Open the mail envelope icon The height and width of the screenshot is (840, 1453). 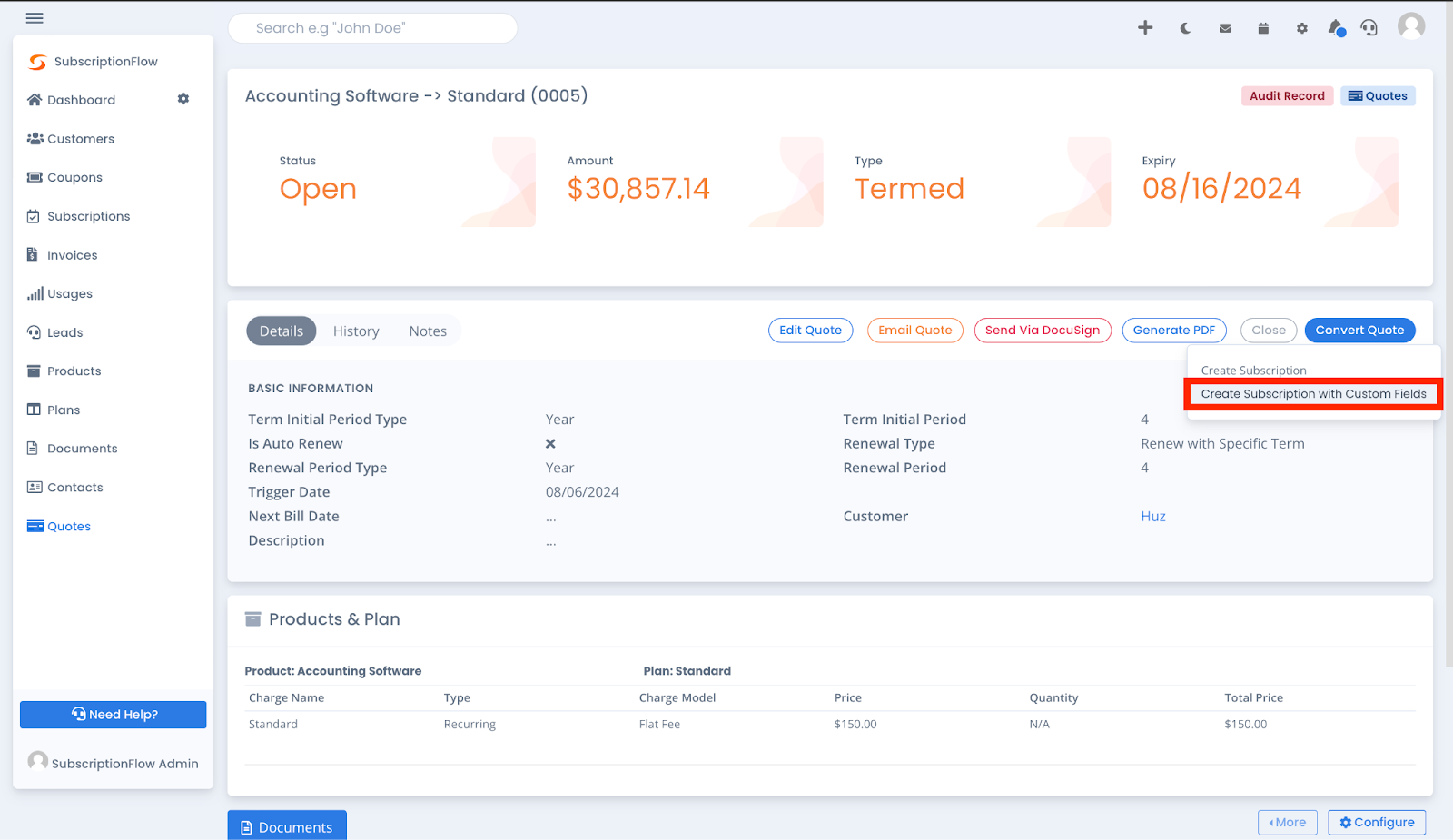pos(1225,28)
